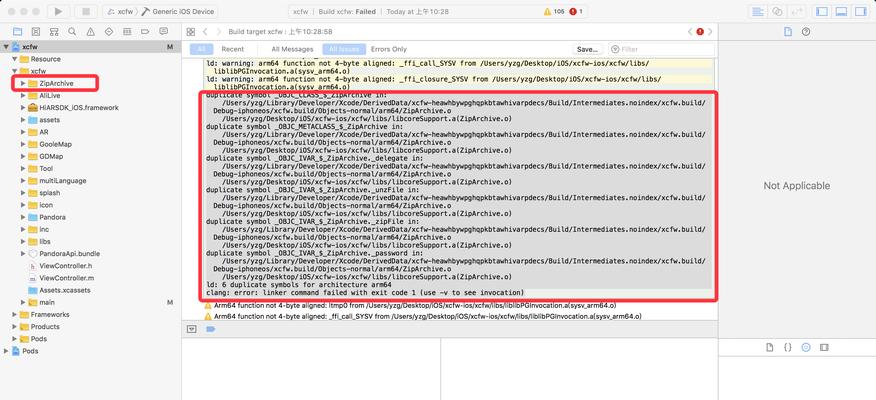
Task: Hide the debug area with the toggle
Action: click(x=192, y=329)
